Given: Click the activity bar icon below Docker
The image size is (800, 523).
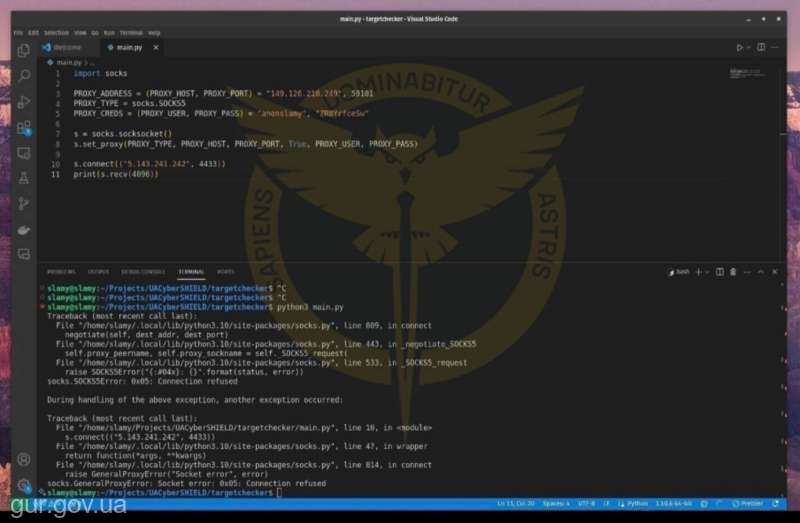Looking at the screenshot, I should 23,254.
